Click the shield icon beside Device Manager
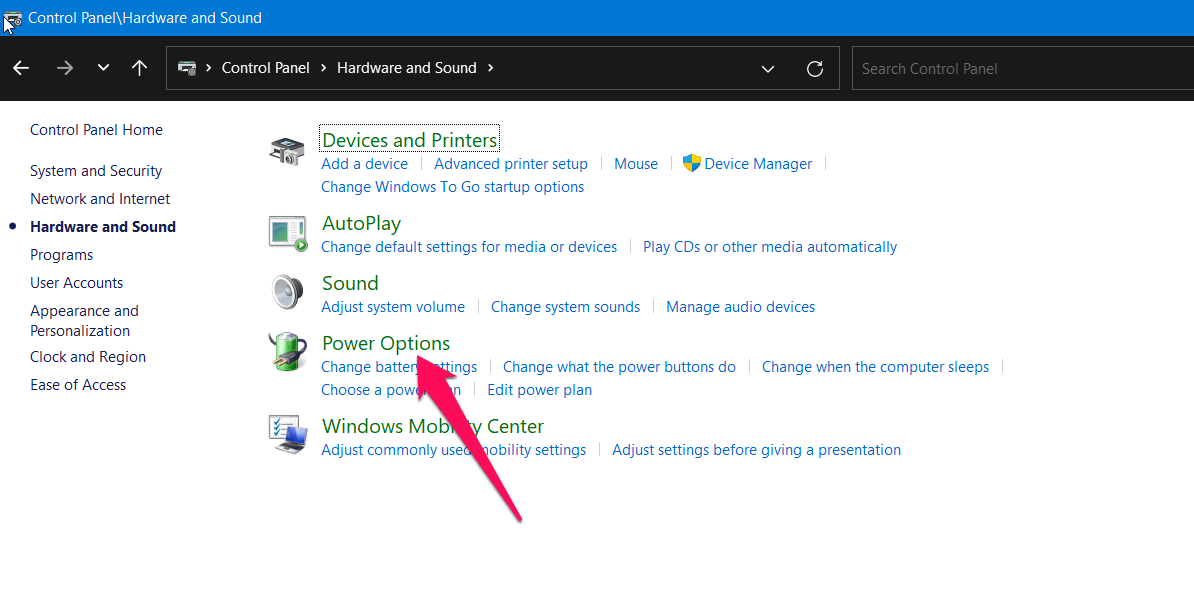The width and height of the screenshot is (1194, 593). 691,163
